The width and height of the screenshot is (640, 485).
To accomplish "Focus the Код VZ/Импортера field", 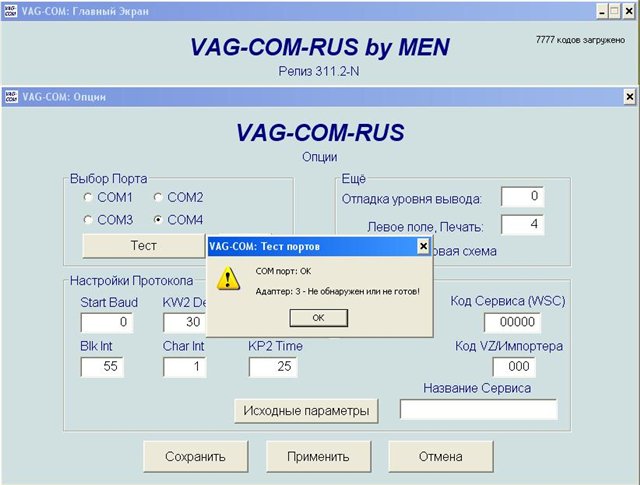I will (x=514, y=367).
